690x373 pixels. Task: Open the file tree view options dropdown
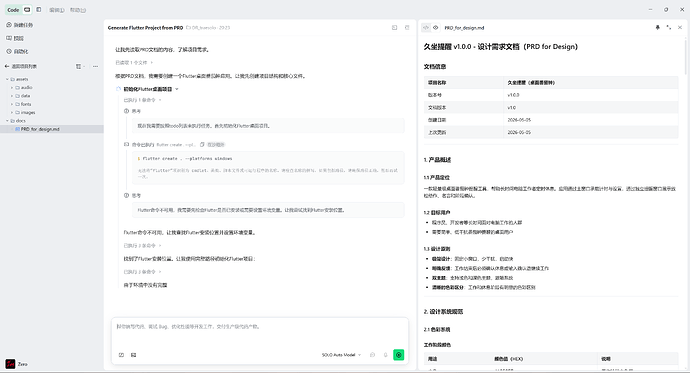coord(80,66)
